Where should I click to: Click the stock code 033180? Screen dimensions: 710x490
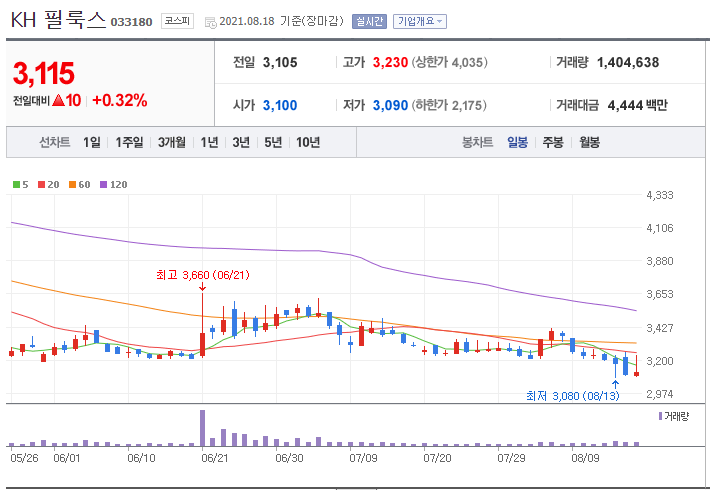[131, 22]
